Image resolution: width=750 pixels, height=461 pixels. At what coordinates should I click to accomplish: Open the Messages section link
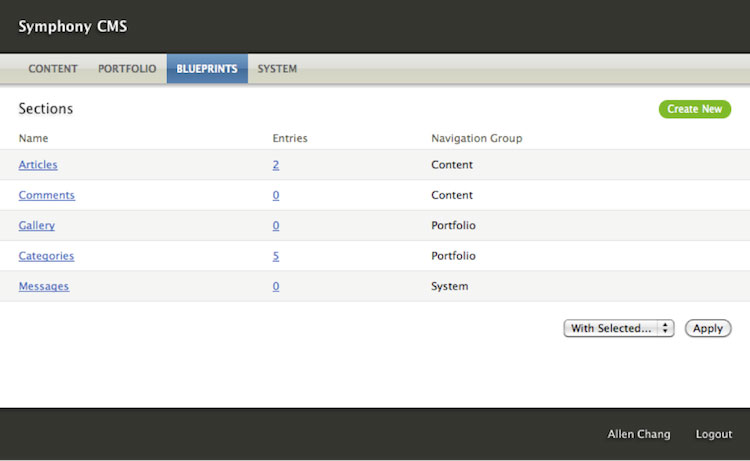44,286
